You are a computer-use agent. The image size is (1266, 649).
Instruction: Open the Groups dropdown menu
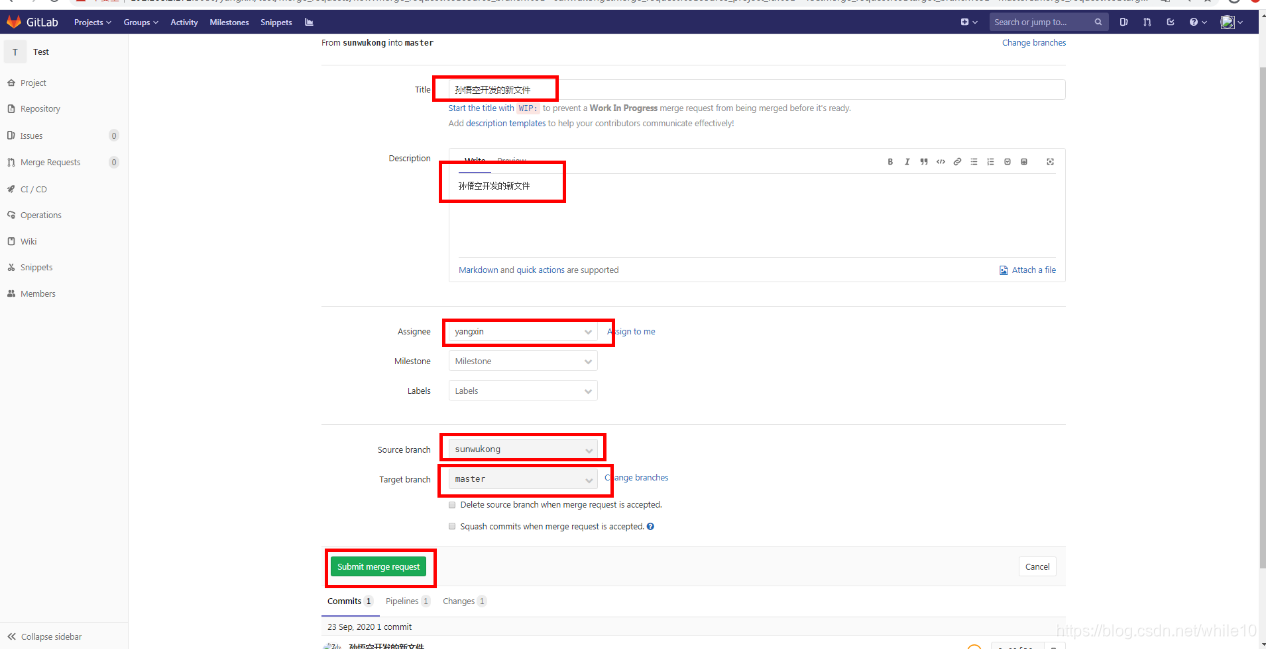point(141,22)
